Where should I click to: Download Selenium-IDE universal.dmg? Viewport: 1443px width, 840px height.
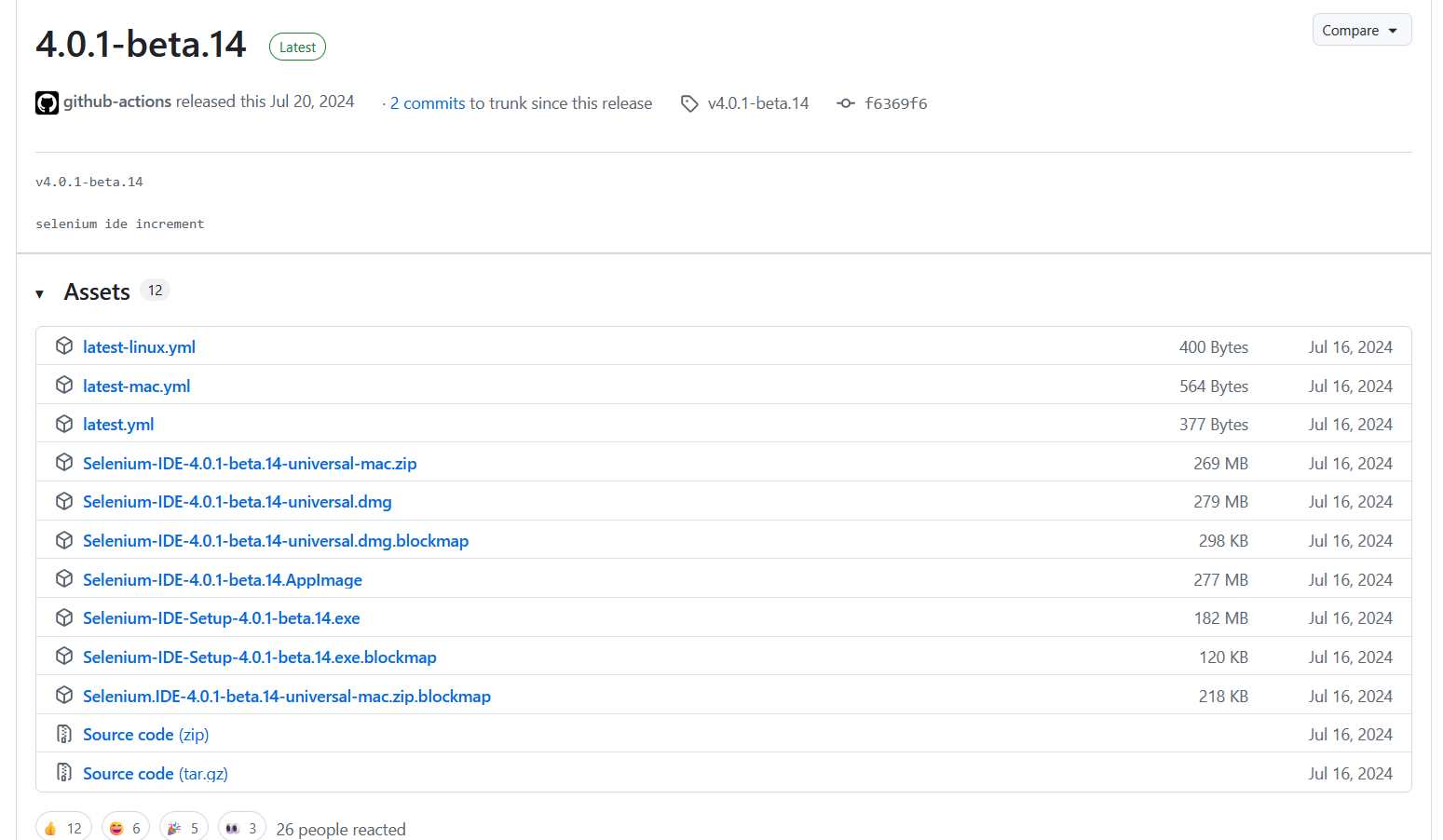point(238,502)
